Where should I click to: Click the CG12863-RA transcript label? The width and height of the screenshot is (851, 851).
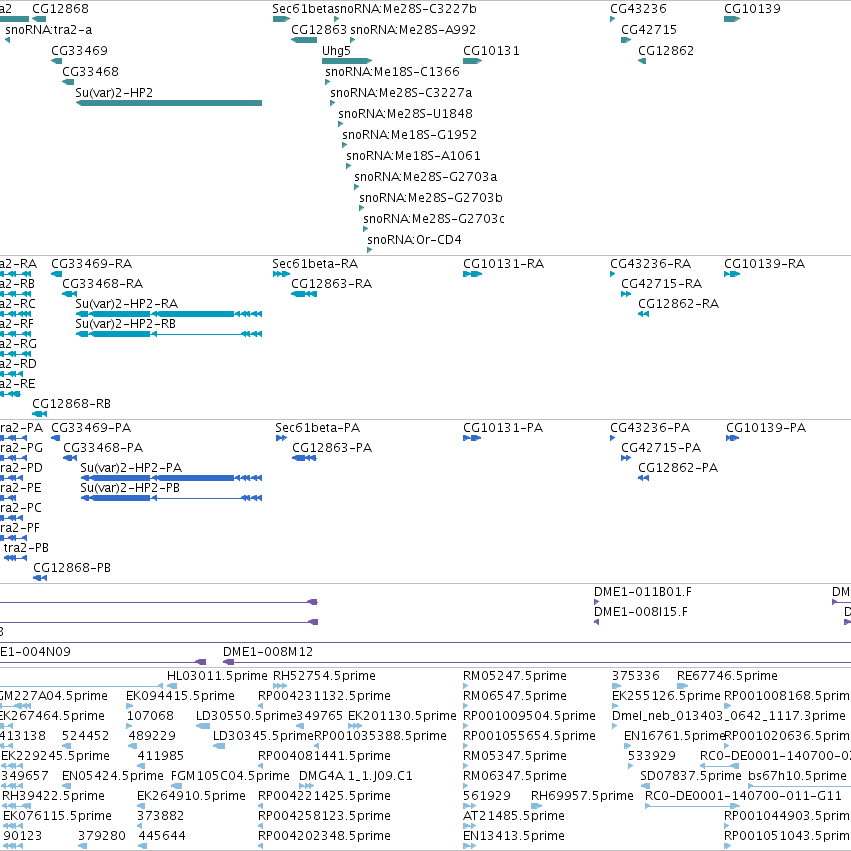332,284
